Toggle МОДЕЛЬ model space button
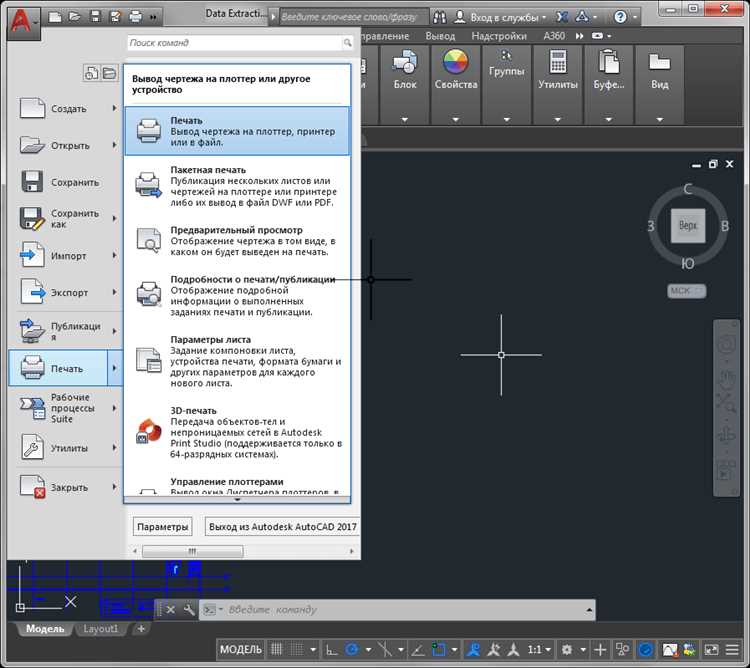Screen dimensions: 750x668 pyautogui.click(x=241, y=650)
